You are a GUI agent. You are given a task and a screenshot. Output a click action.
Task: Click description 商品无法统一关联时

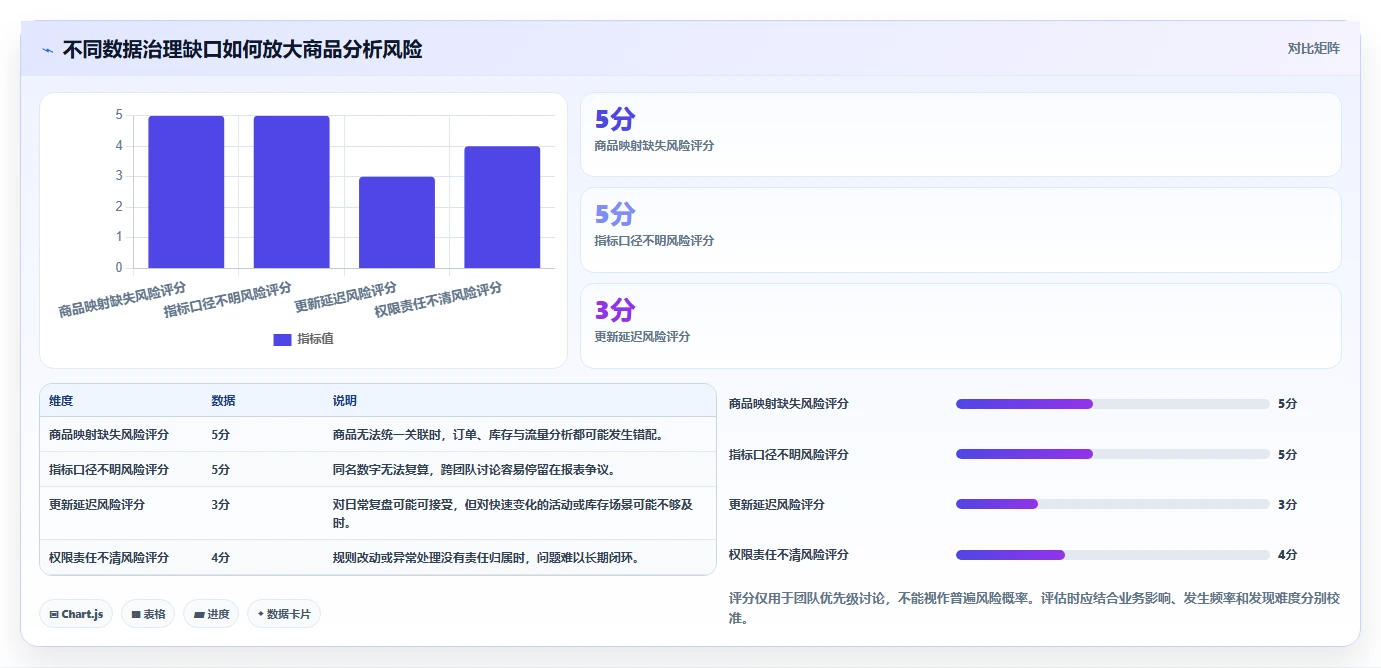click(498, 435)
